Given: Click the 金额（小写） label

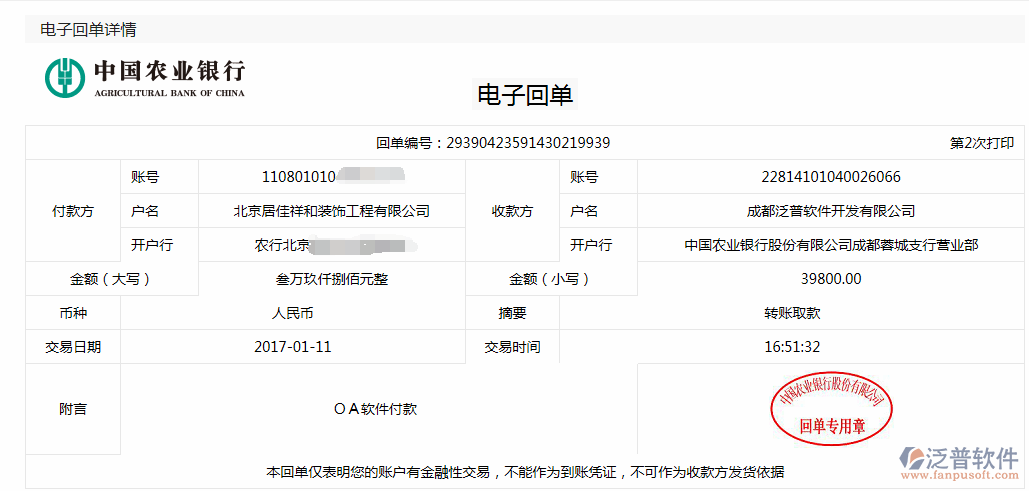Looking at the screenshot, I should coord(551,279).
